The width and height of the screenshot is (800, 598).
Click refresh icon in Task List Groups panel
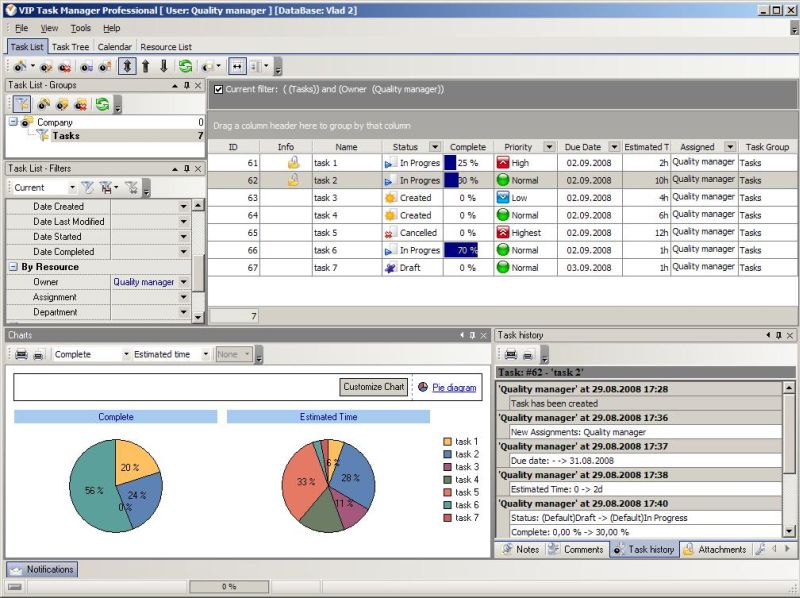click(102, 104)
